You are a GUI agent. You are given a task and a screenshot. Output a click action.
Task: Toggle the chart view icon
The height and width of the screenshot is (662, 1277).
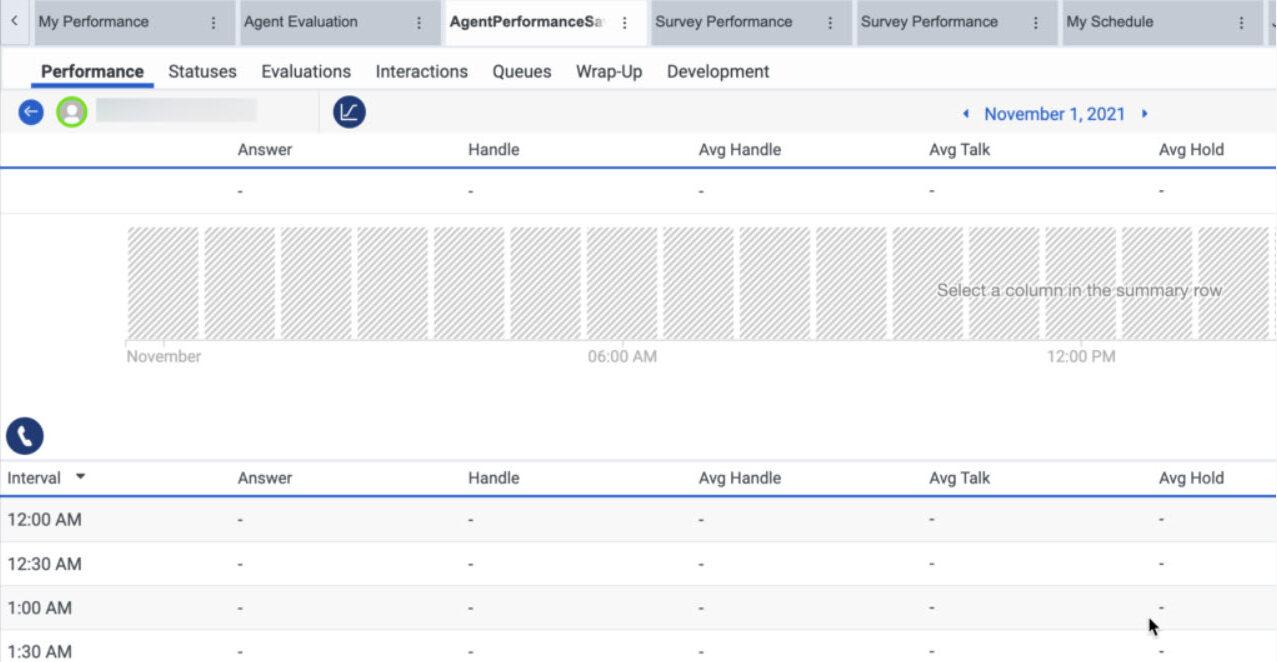click(x=349, y=112)
